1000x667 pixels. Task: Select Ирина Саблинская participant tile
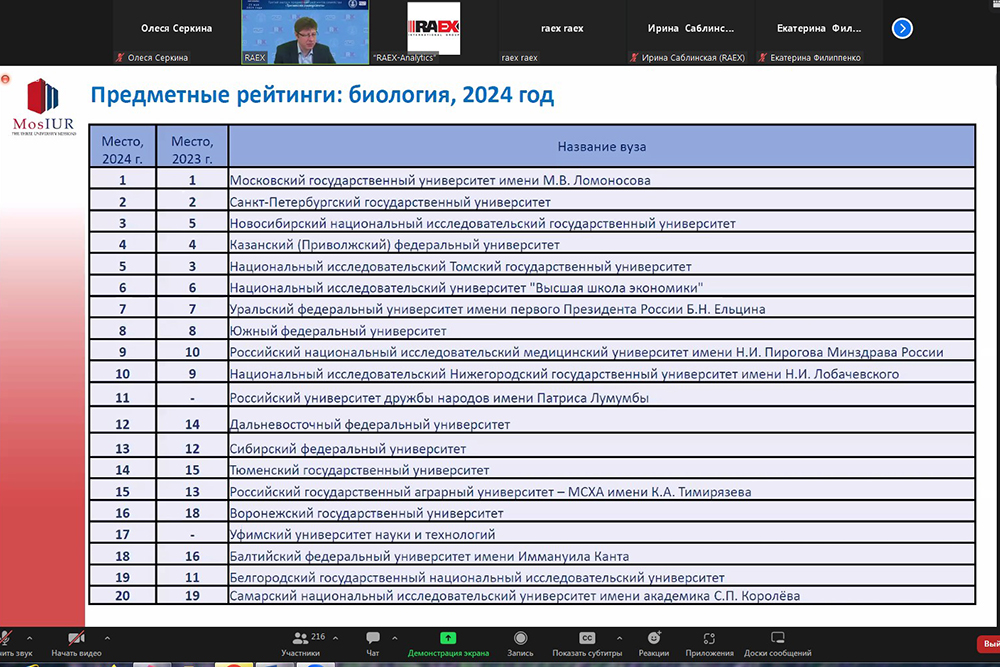pyautogui.click(x=688, y=30)
